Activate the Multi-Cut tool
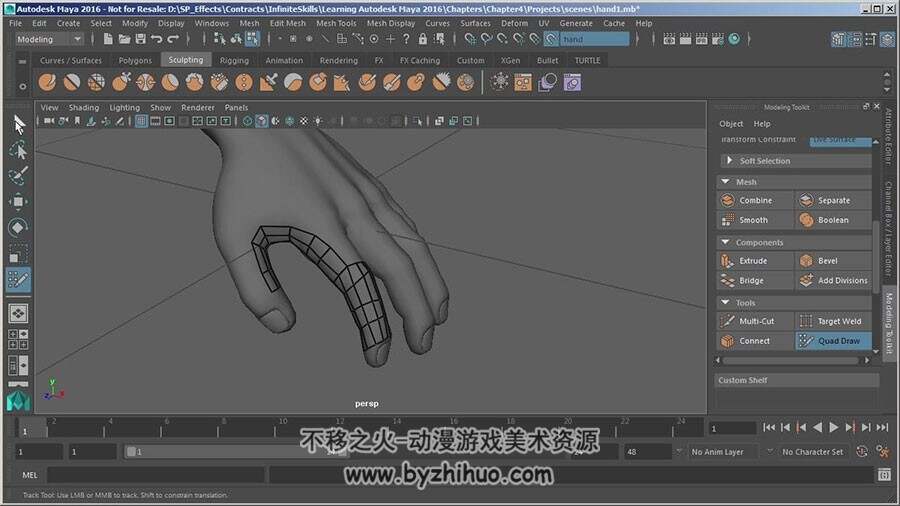Image resolution: width=900 pixels, height=506 pixels. point(755,321)
